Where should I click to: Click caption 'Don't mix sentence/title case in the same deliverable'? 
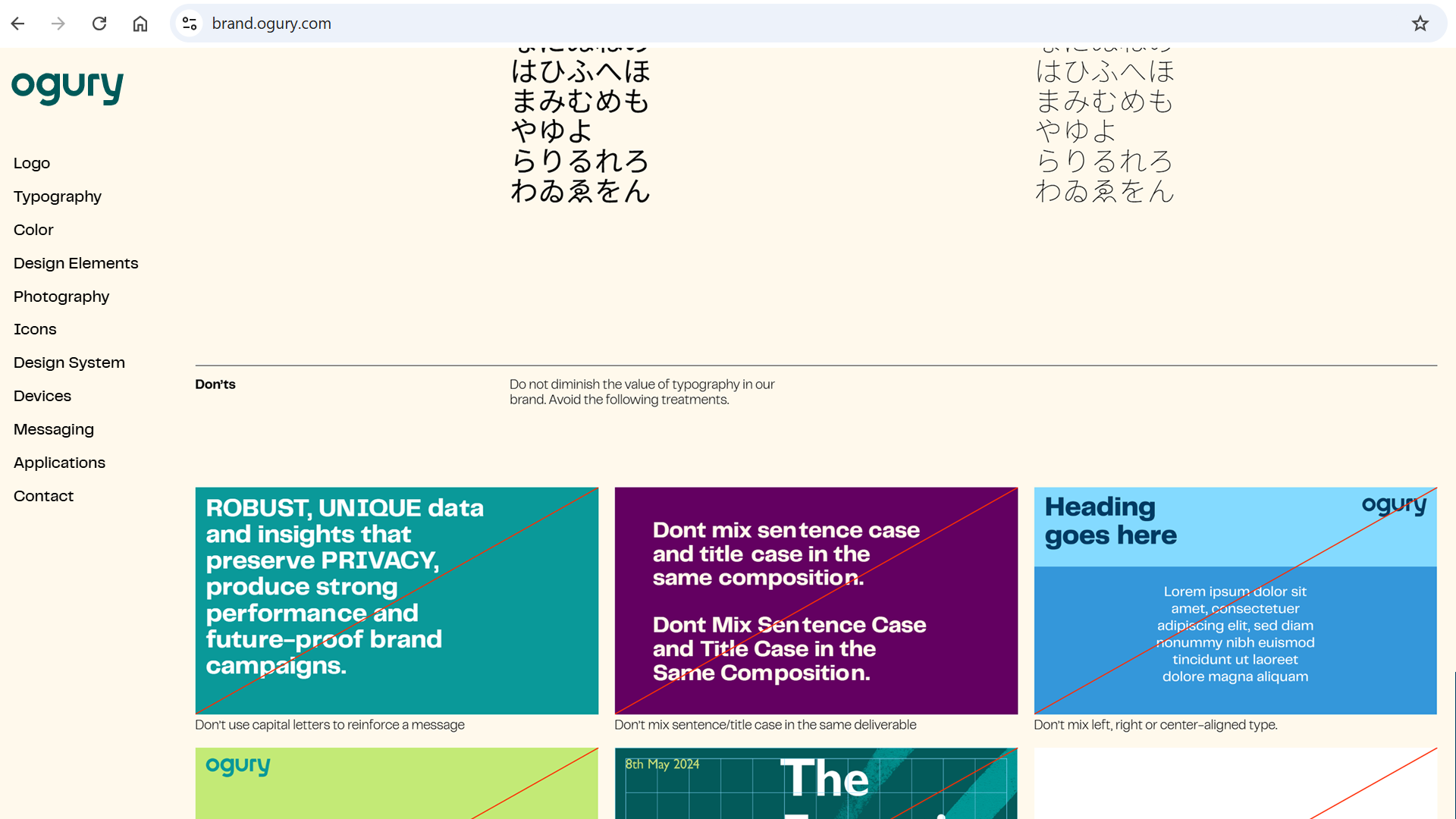[x=765, y=725]
